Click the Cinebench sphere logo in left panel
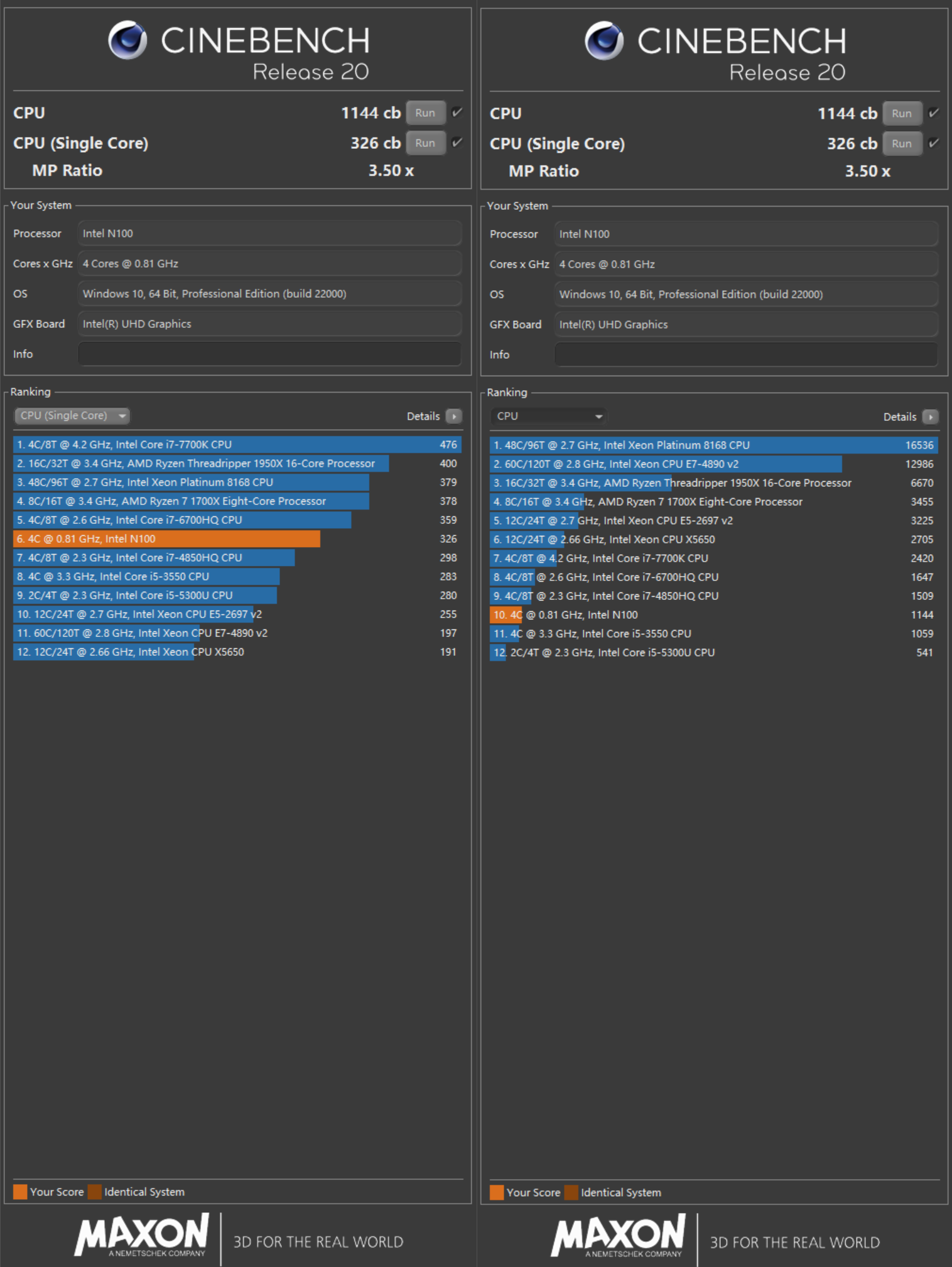 point(127,40)
